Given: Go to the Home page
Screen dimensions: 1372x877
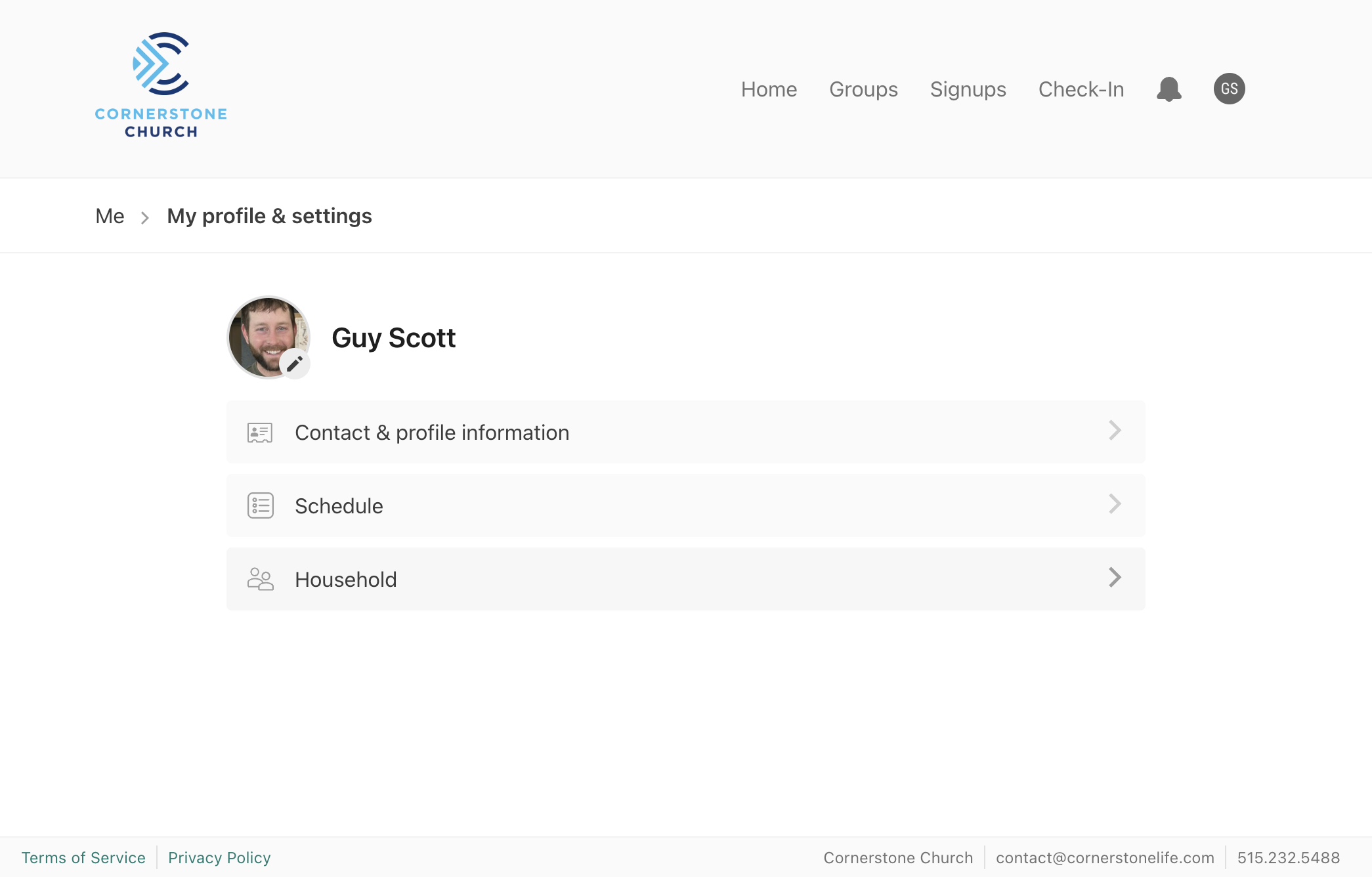Looking at the screenshot, I should [x=769, y=89].
